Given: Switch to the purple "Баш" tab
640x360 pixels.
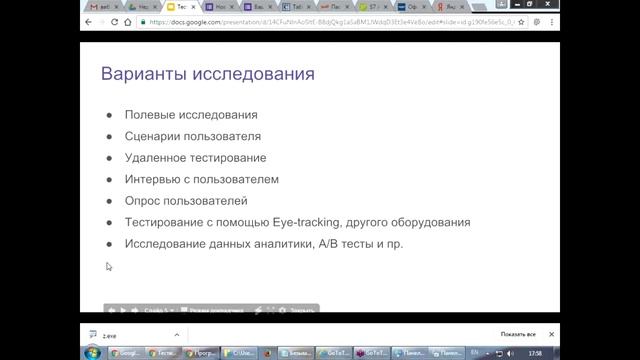Looking at the screenshot, I should pos(258,7).
